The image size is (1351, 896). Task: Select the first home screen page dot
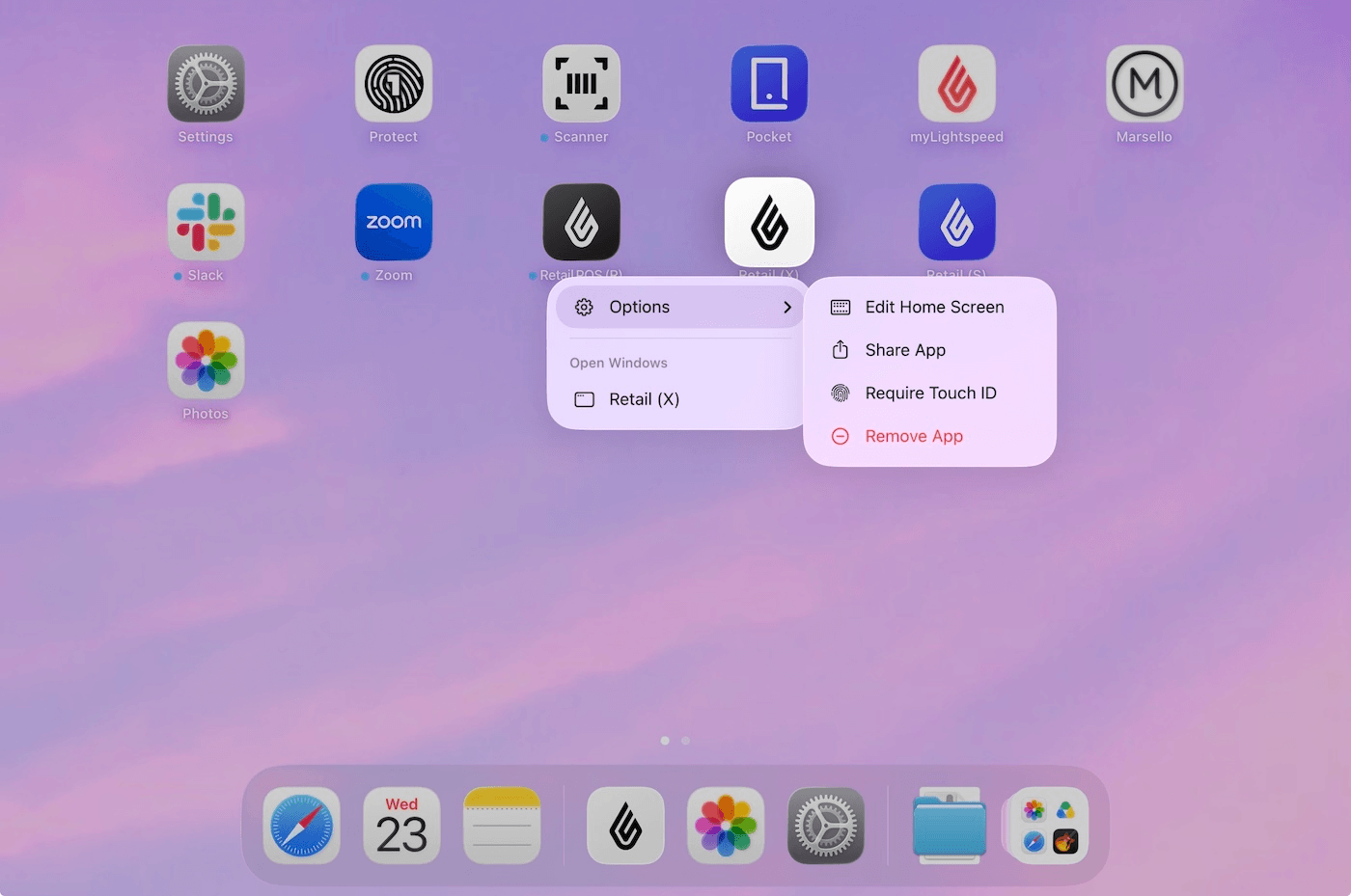point(665,741)
